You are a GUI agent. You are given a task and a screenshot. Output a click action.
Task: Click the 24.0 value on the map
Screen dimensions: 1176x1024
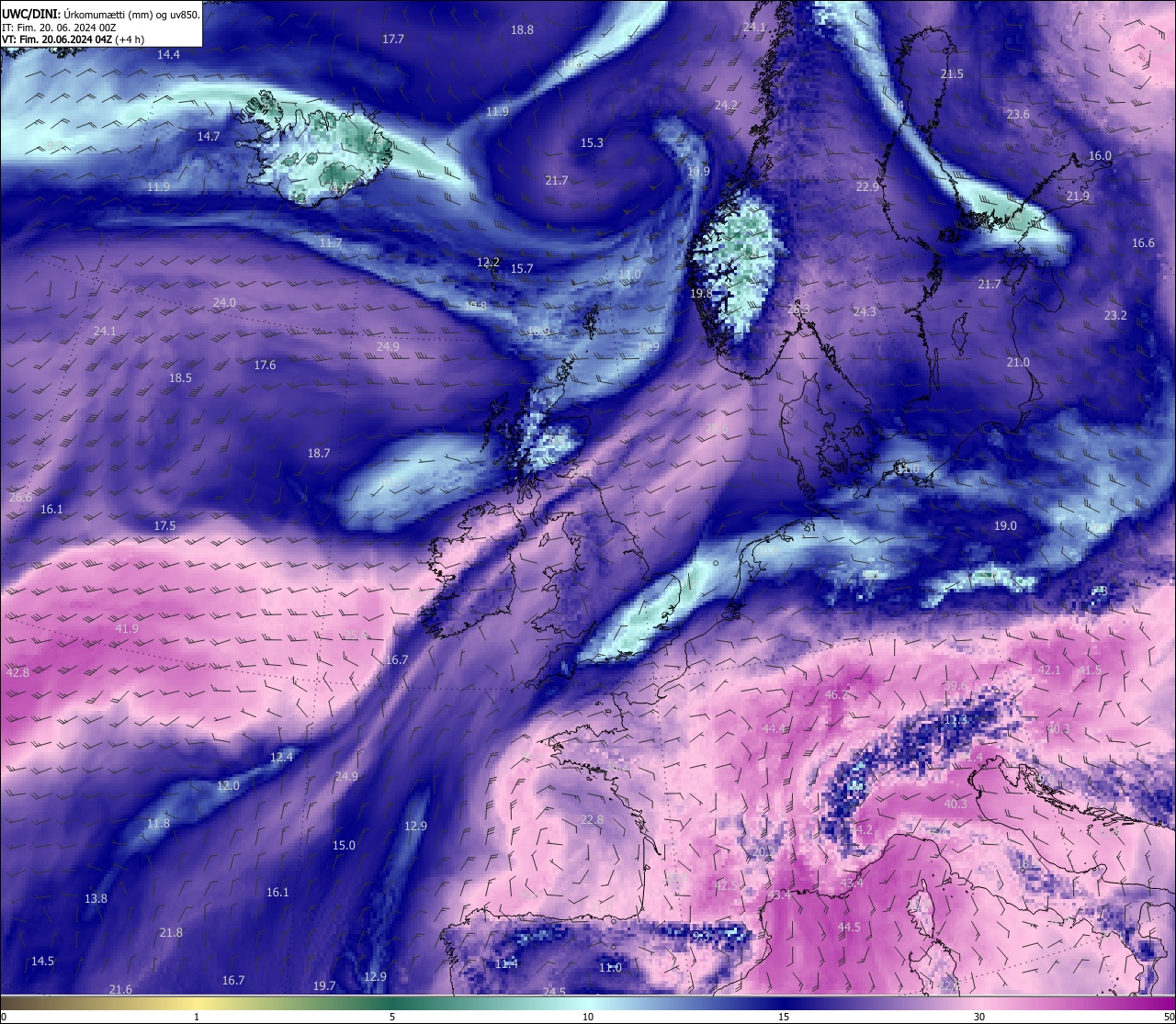tap(224, 302)
